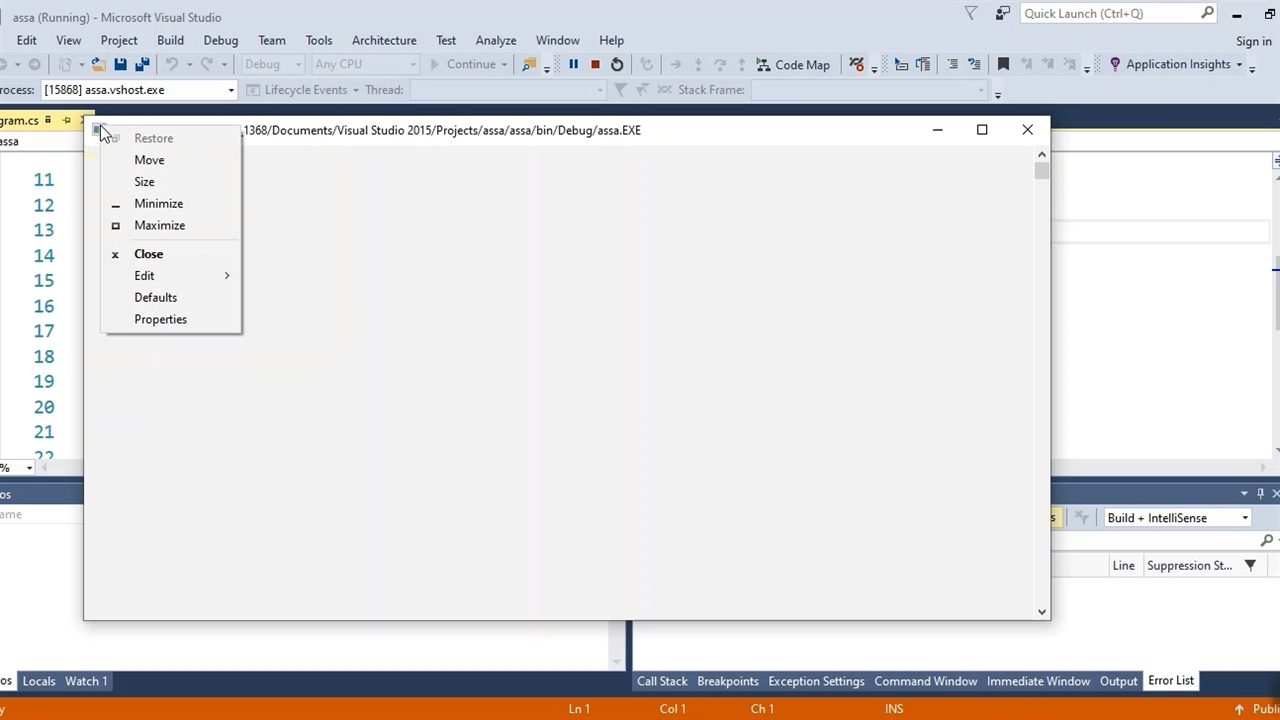Click the console window vertical scrollbar thumb
This screenshot has width=1280, height=720.
[x=1042, y=172]
